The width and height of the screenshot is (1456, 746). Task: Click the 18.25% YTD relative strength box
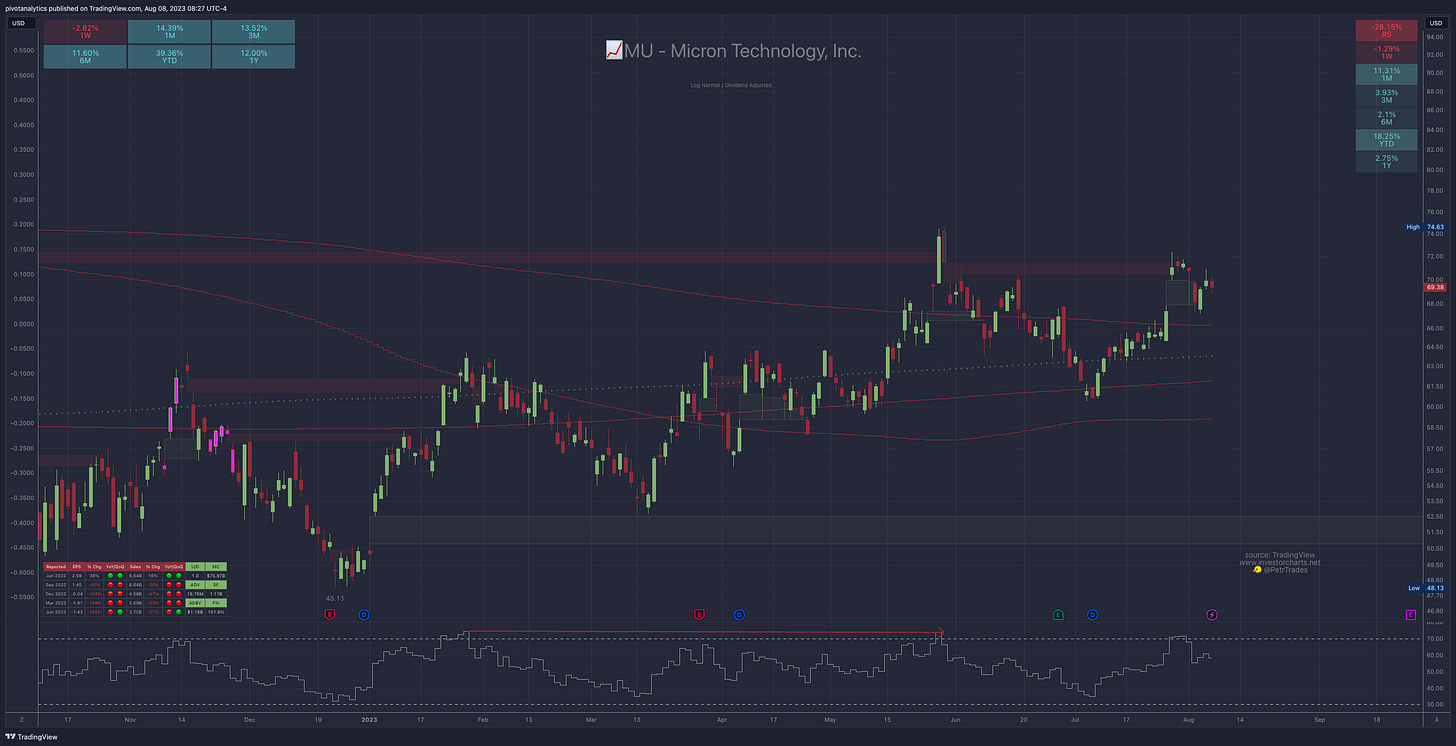(1386, 140)
